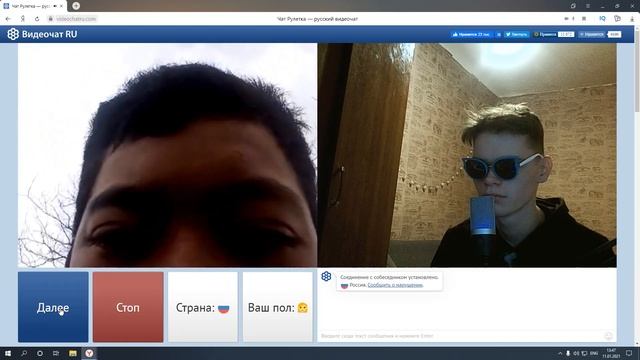Open Task View on the taskbar
Image resolution: width=640 pixels, height=360 pixels.
tap(56, 353)
